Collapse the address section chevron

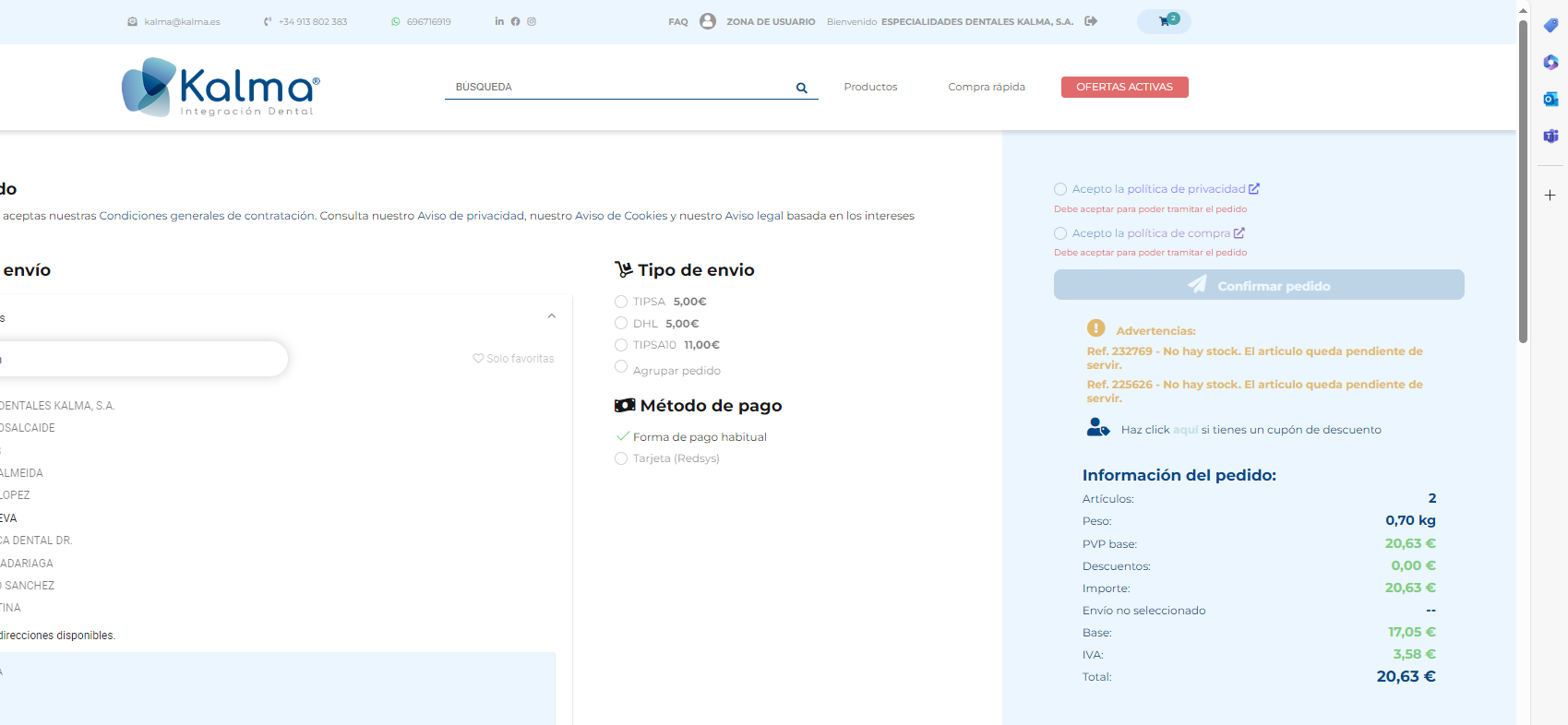coord(552,316)
